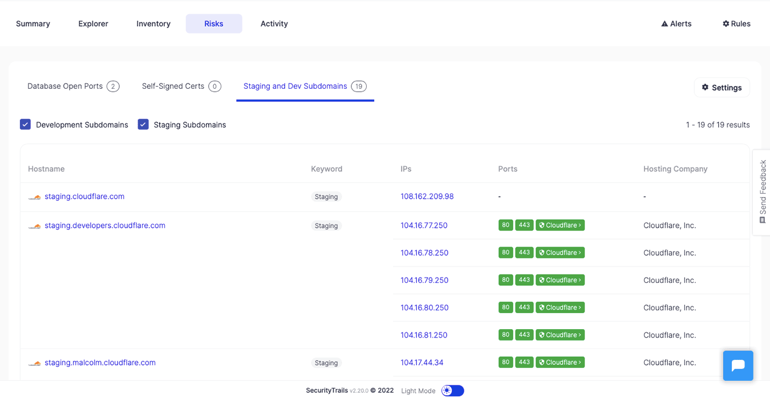Click port 80 badge for 104.16.77.250

506,225
